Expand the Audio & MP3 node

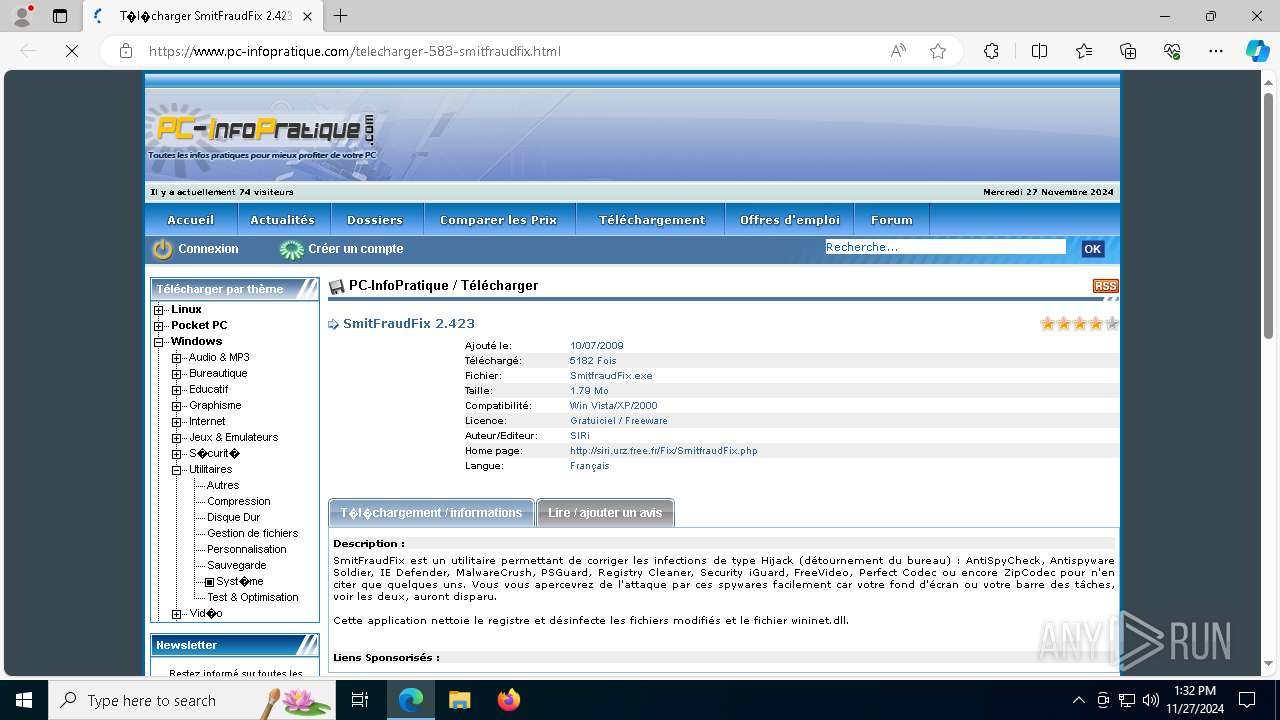(176, 358)
